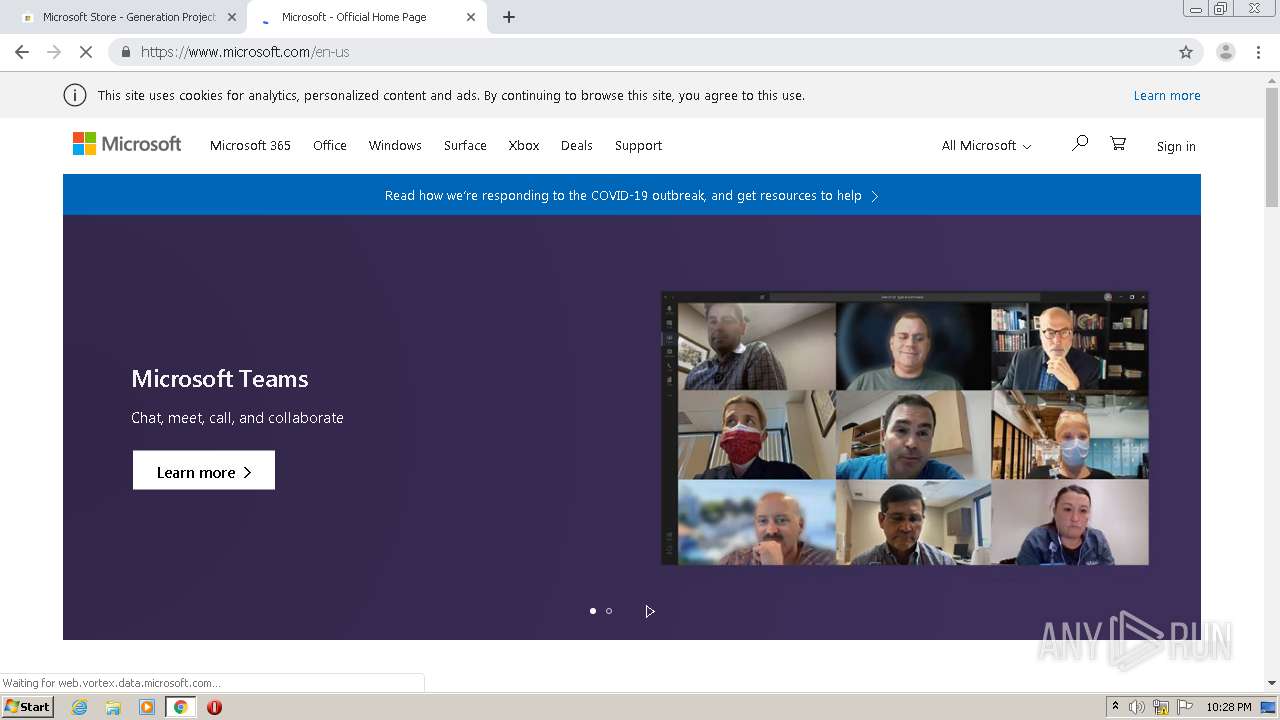Open File Explorer folder icon in taskbar
The width and height of the screenshot is (1280, 720).
[113, 707]
